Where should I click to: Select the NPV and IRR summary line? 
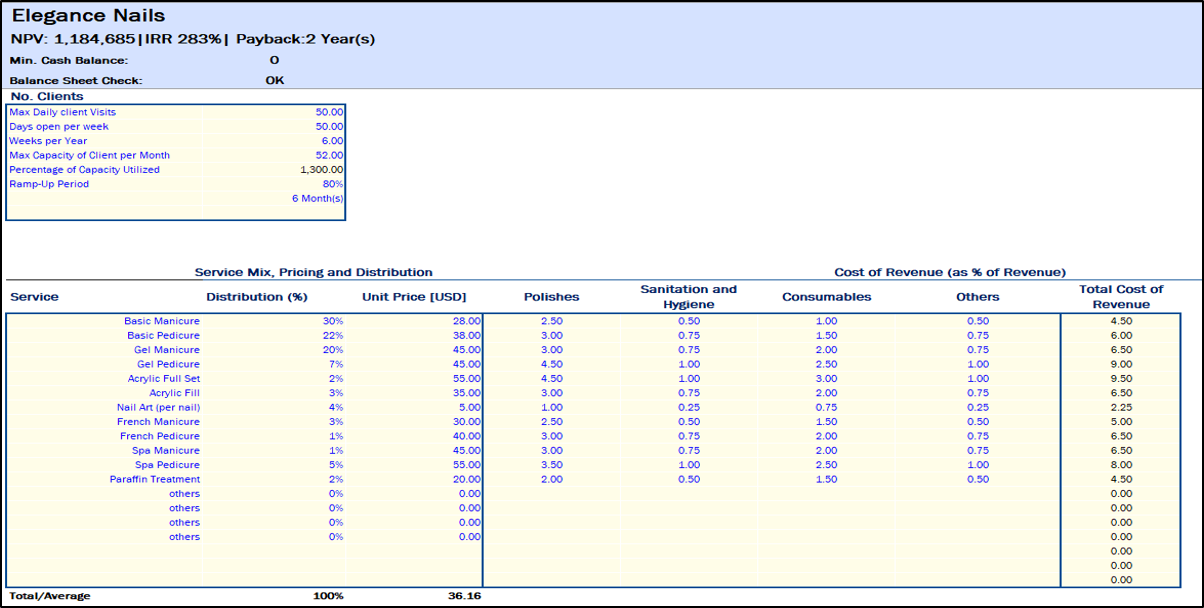193,39
